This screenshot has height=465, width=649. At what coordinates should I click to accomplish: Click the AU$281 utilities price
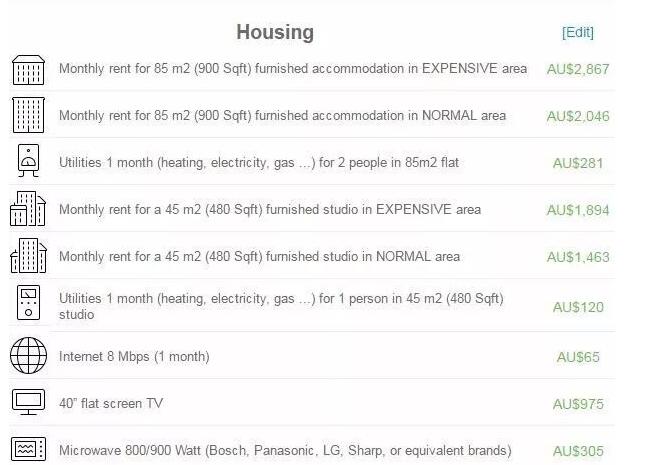pyautogui.click(x=577, y=163)
